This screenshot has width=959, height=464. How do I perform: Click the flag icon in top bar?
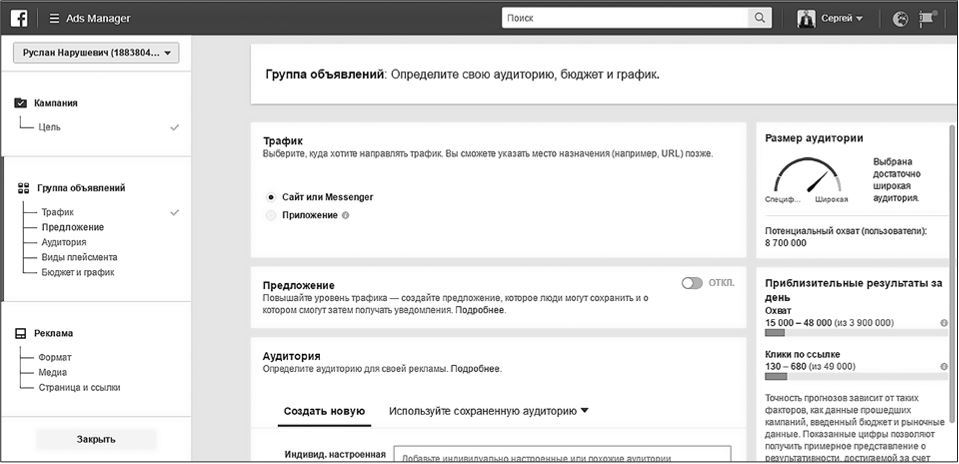[x=927, y=19]
